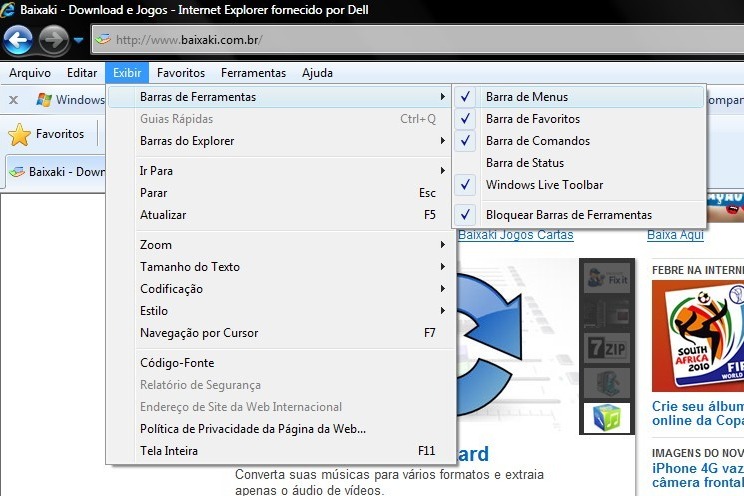Uncheck Windows Live Toolbar
Viewport: 744px width, 496px height.
click(579, 185)
